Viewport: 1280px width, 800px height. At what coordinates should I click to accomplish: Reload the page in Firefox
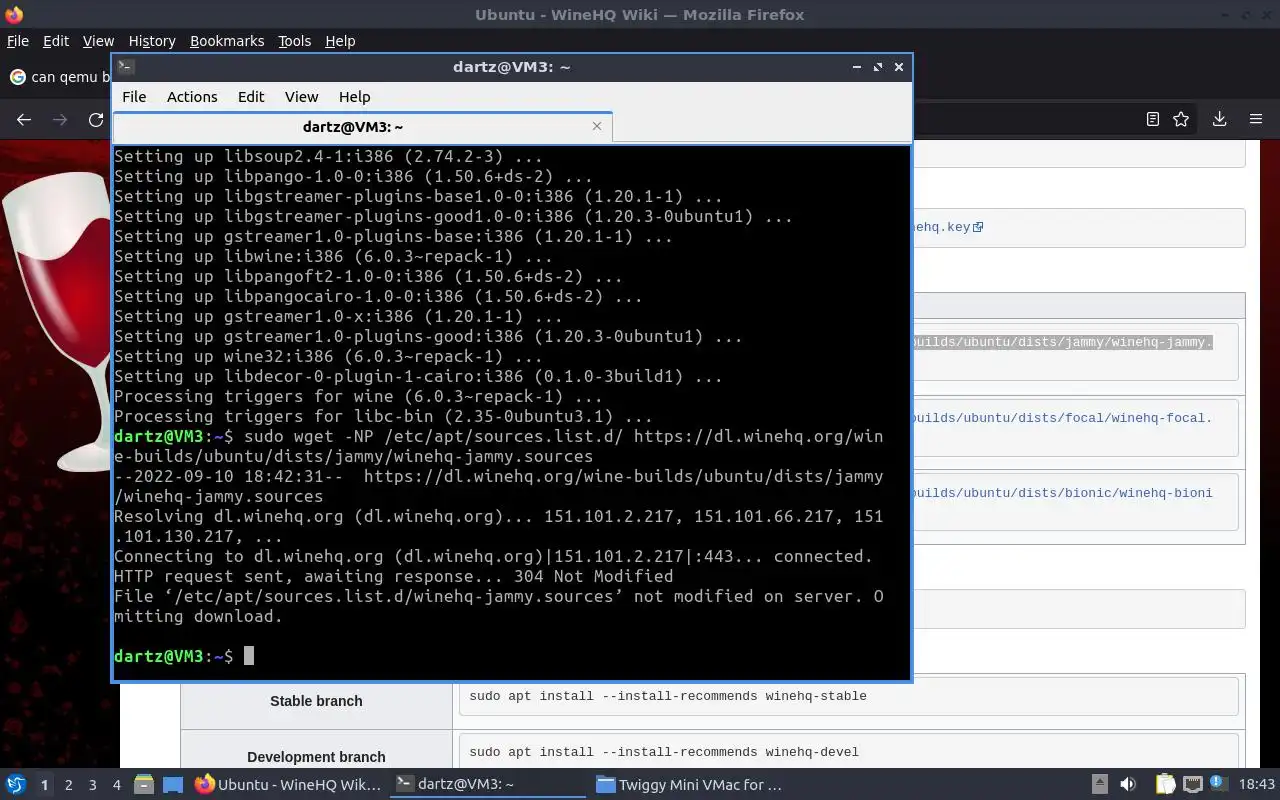coord(96,119)
